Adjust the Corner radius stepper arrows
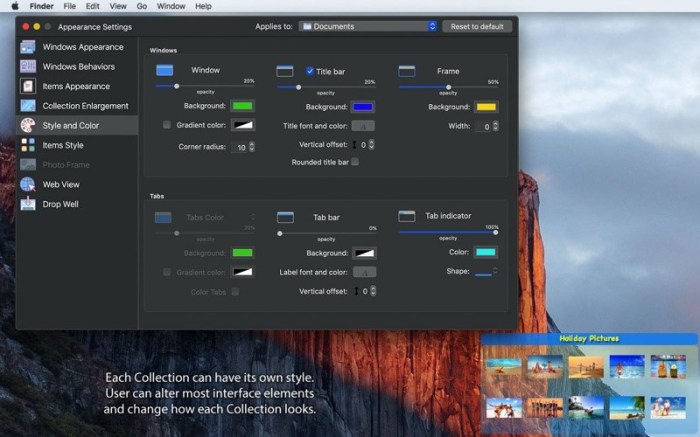Image resolution: width=700 pixels, height=437 pixels. [x=252, y=147]
